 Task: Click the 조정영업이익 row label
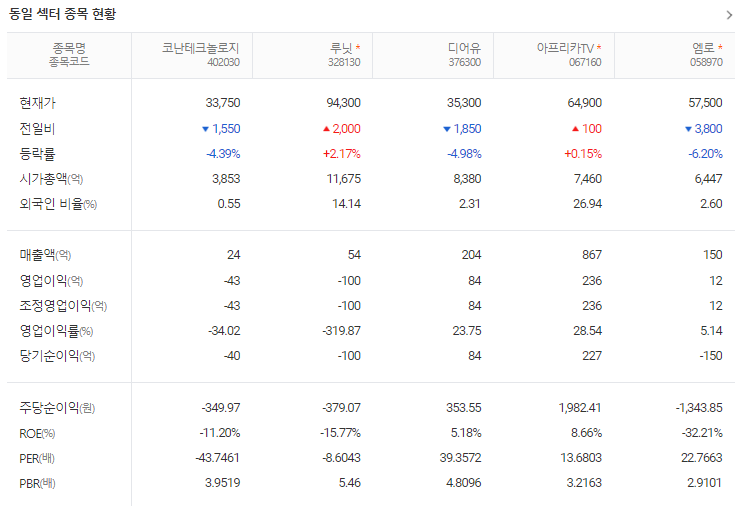(63, 305)
